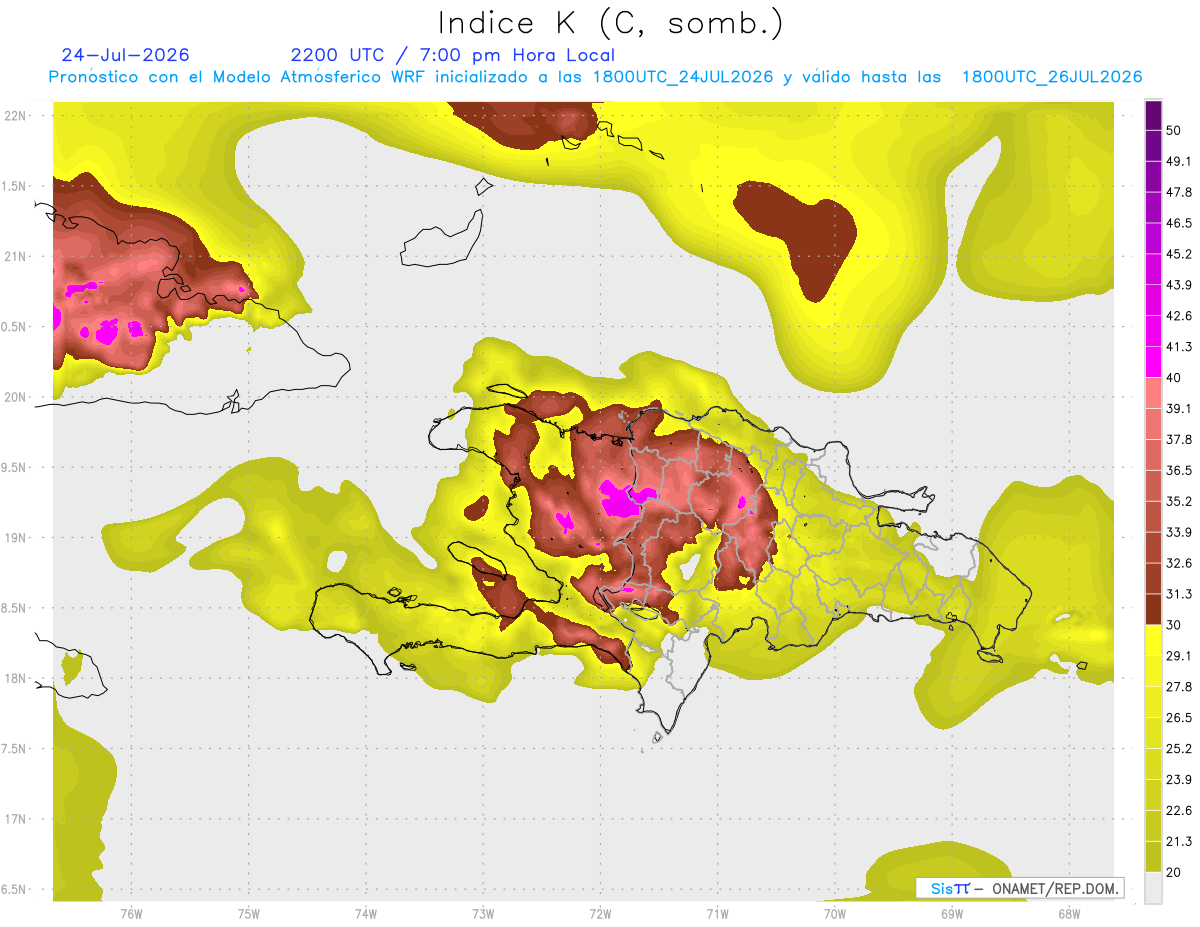Click legend value '39.1'
This screenshot has height=927, width=1200.
[x=1177, y=408]
